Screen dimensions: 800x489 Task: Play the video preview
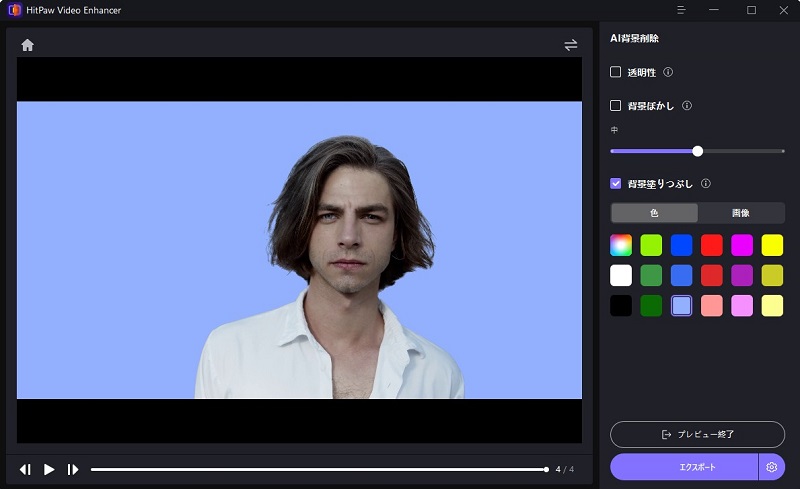click(x=49, y=469)
